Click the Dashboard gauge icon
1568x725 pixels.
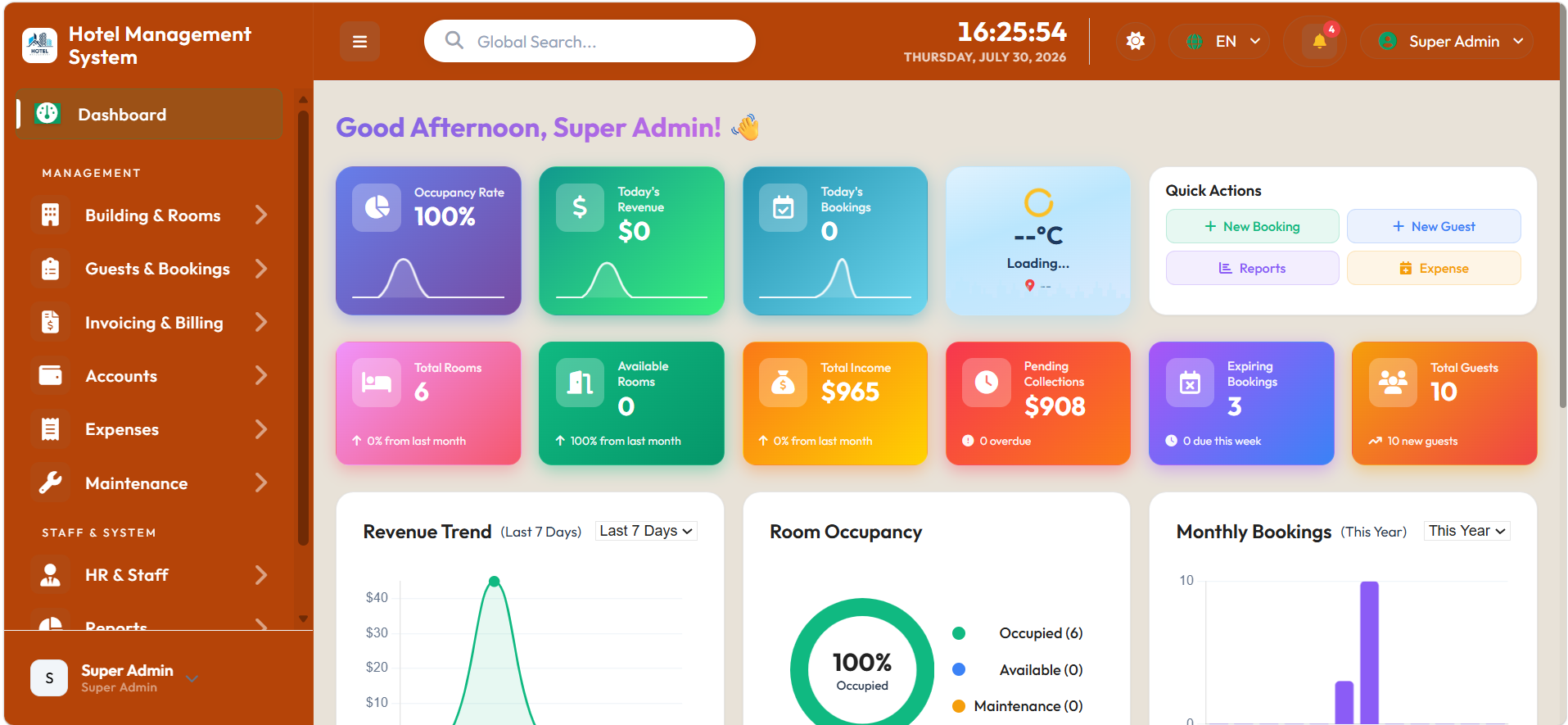[x=47, y=113]
